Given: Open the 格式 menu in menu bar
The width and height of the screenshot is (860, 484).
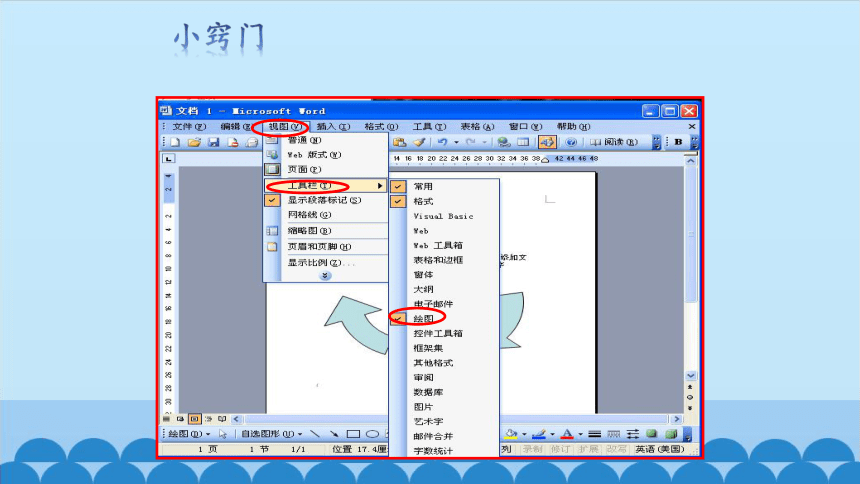Looking at the screenshot, I should (x=381, y=127).
